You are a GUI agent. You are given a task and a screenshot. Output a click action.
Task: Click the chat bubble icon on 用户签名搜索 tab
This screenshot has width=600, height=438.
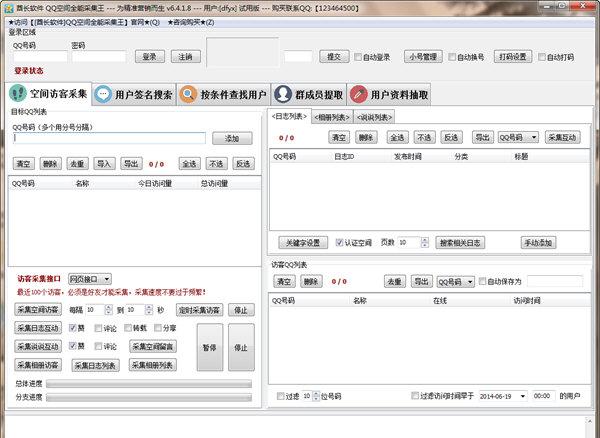point(103,94)
